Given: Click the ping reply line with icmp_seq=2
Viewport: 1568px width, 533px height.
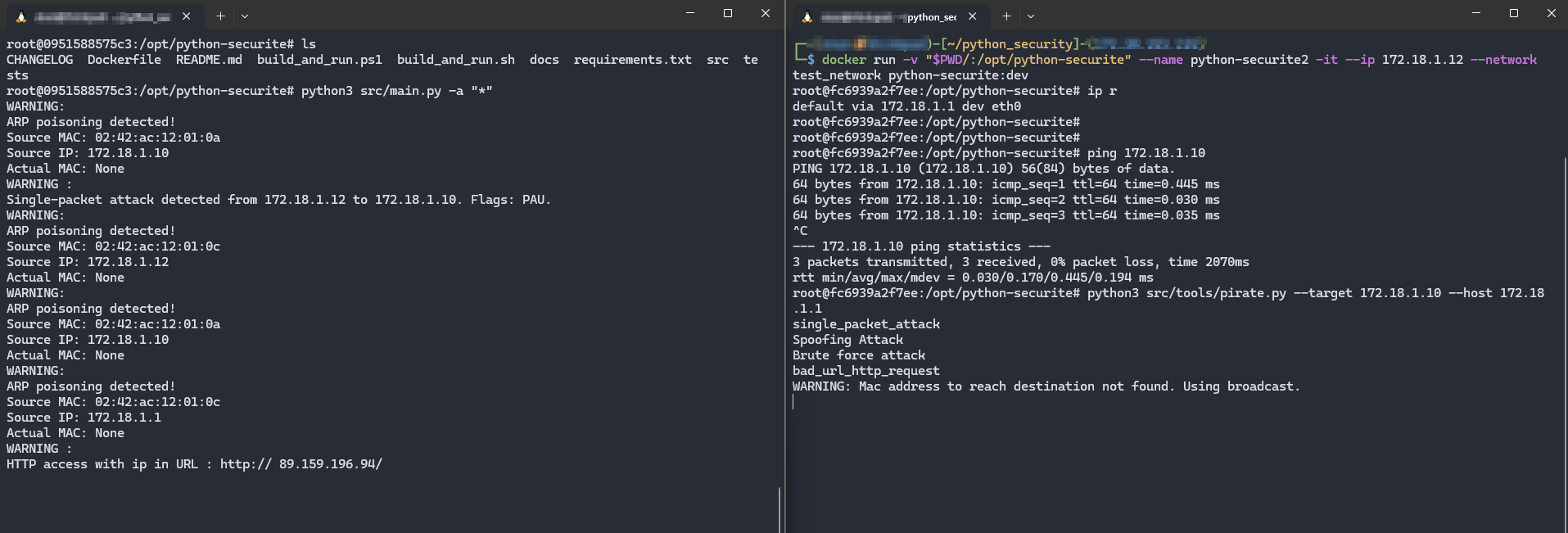Looking at the screenshot, I should 1006,200.
